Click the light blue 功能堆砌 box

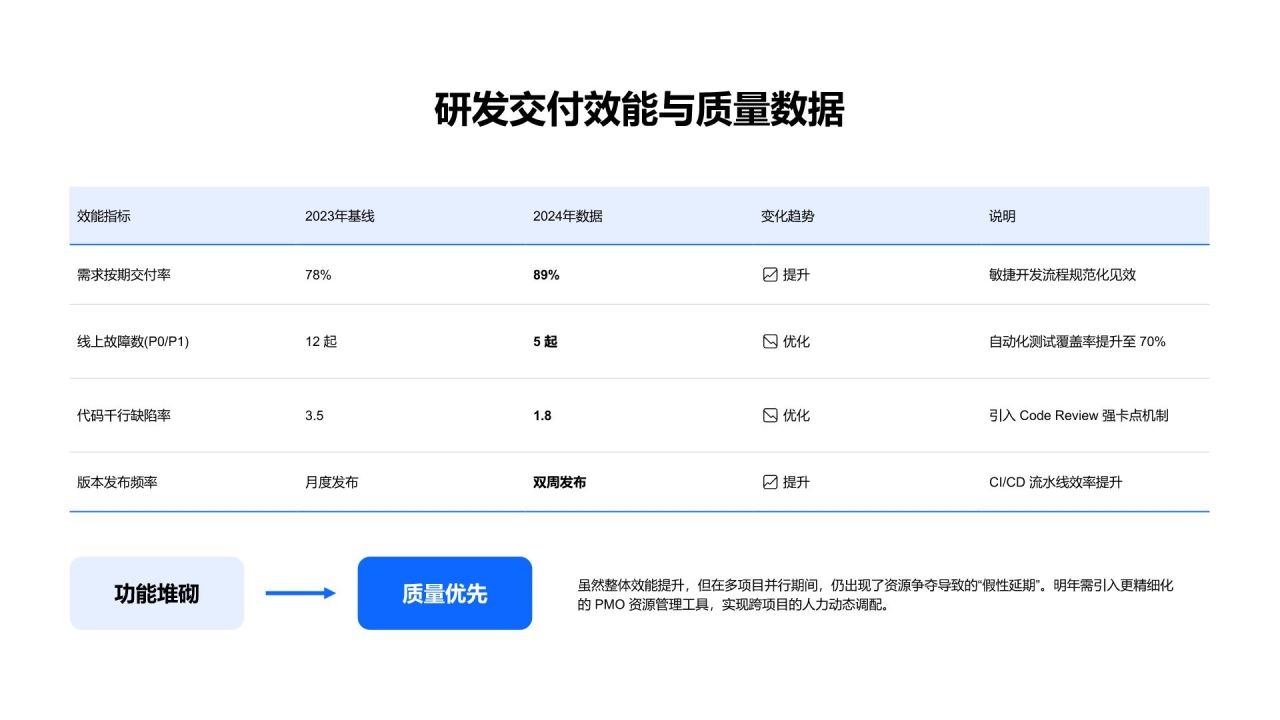(x=157, y=593)
